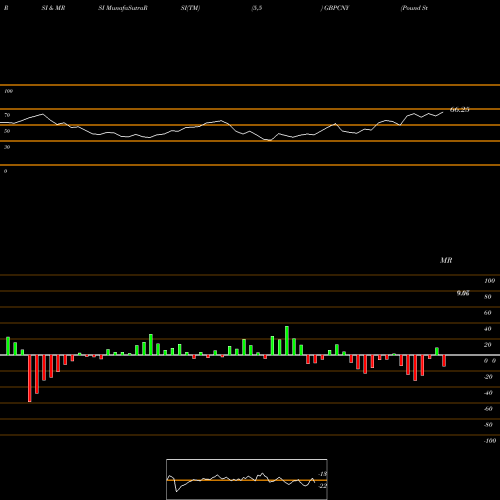Click the 'MR' panel label

pyautogui.click(x=446, y=260)
